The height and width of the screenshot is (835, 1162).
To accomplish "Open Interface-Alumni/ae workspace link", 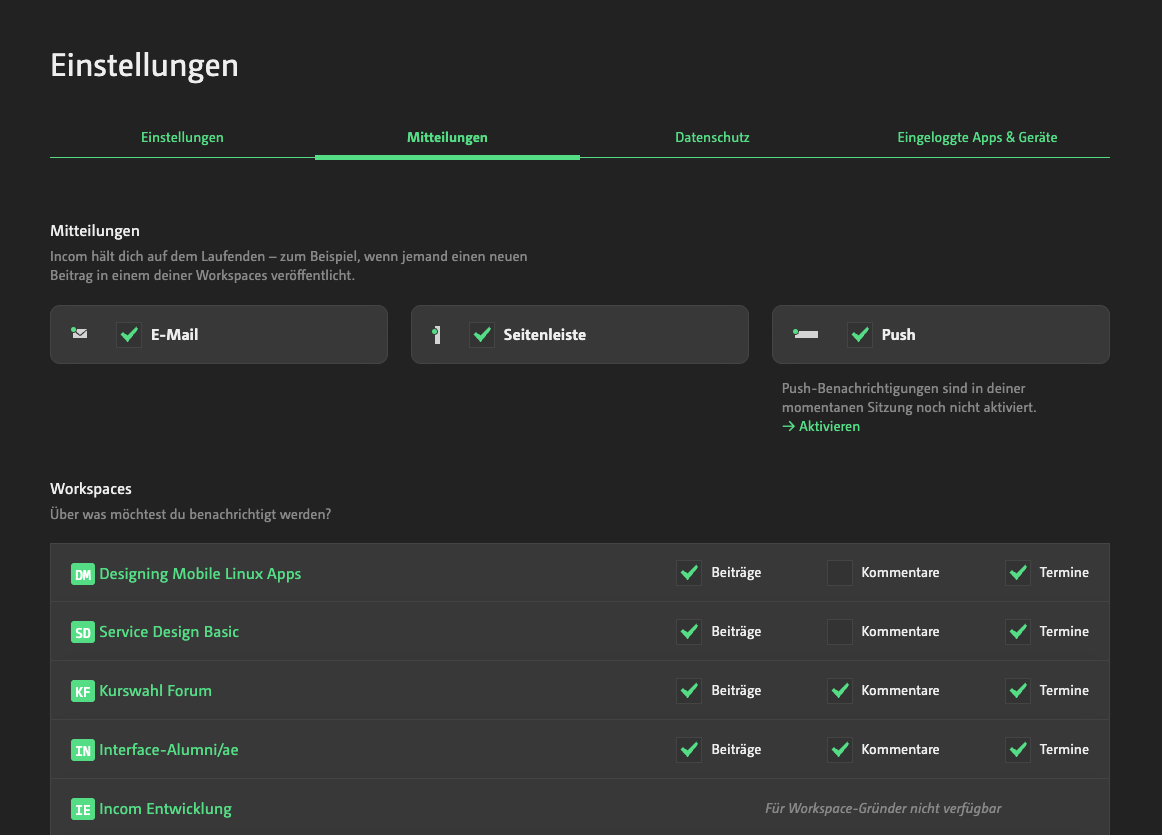I will pyautogui.click(x=169, y=750).
